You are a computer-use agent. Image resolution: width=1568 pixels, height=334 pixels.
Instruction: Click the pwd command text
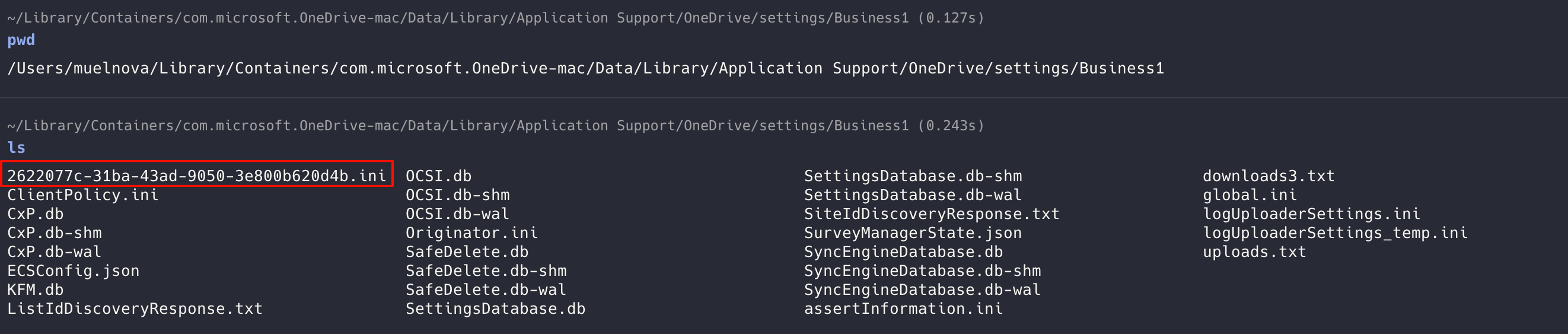pos(21,40)
